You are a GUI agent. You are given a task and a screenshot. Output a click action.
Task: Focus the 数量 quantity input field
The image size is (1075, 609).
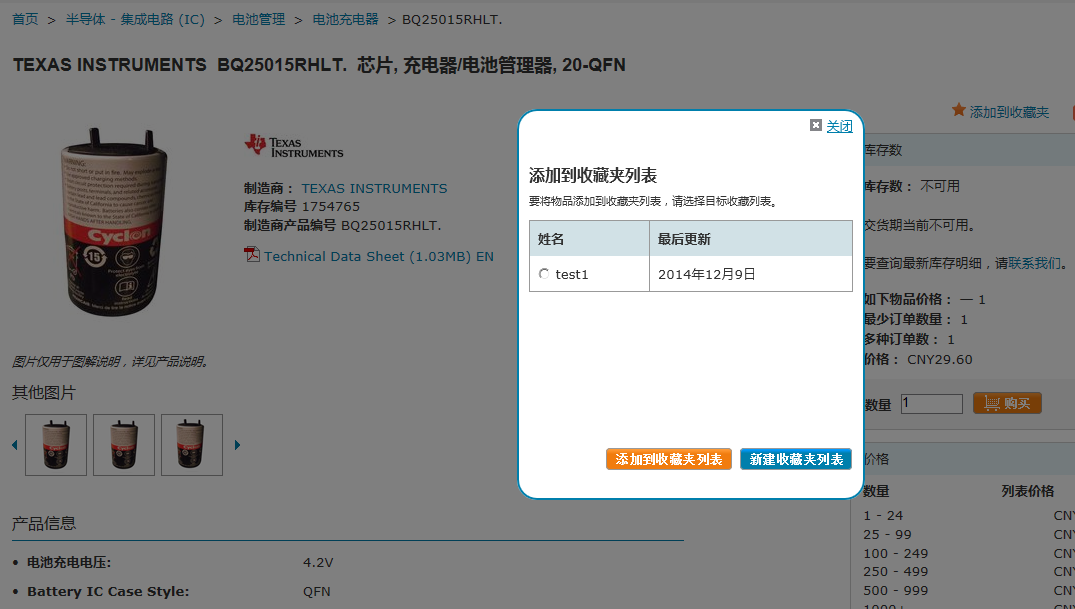tap(932, 403)
